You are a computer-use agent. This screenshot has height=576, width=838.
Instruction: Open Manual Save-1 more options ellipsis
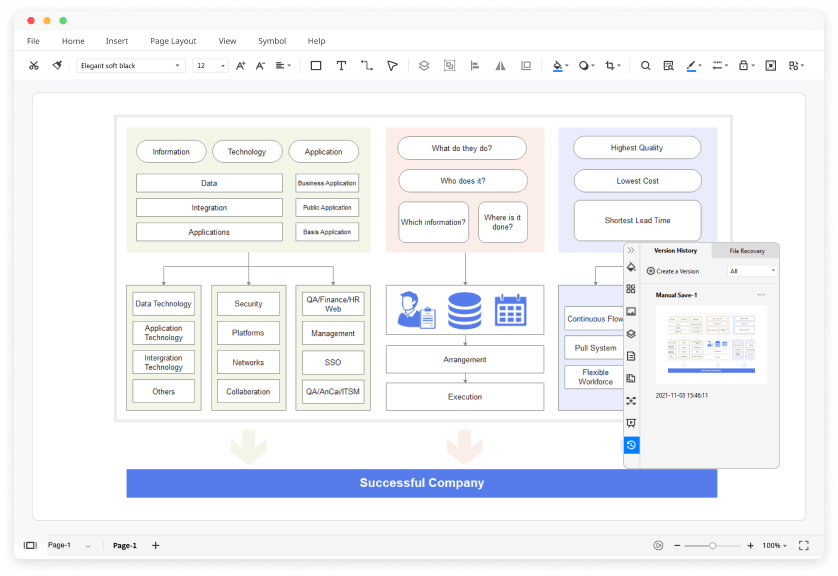coord(761,294)
